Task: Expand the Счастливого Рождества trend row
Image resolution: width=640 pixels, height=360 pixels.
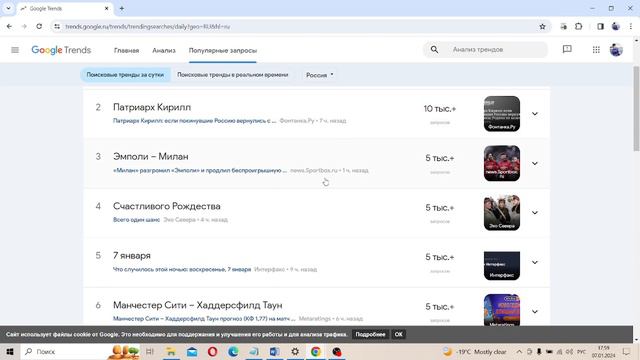Action: [x=535, y=213]
